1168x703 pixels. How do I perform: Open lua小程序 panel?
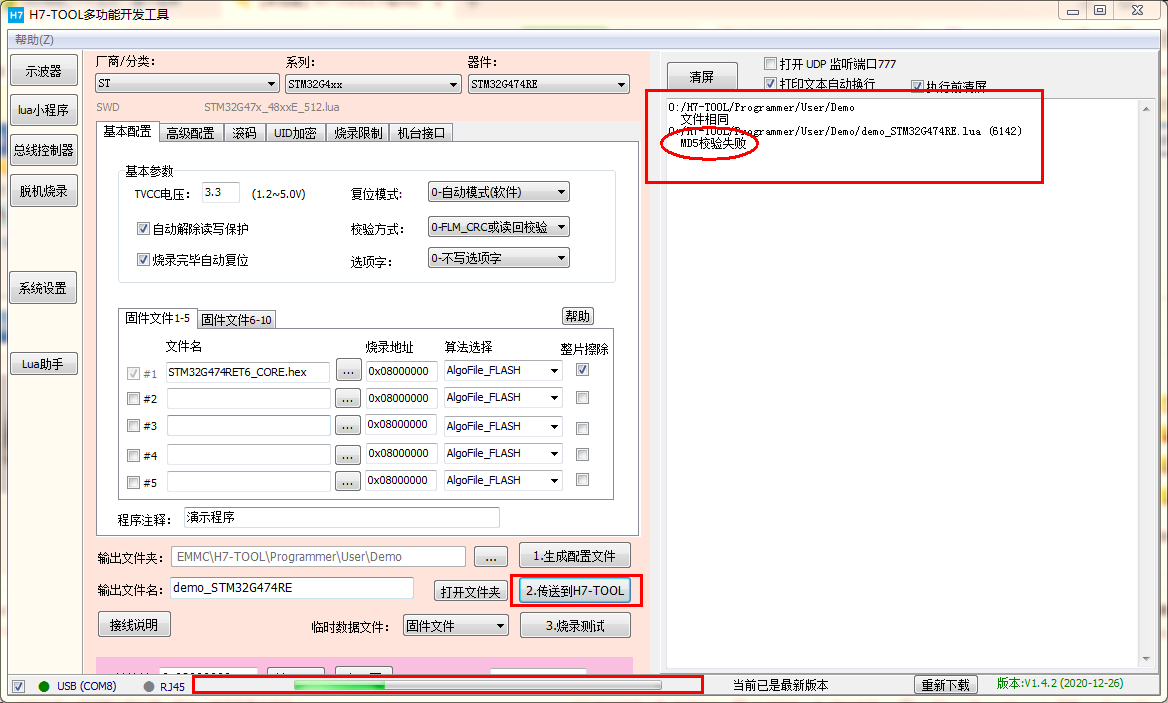click(x=43, y=110)
